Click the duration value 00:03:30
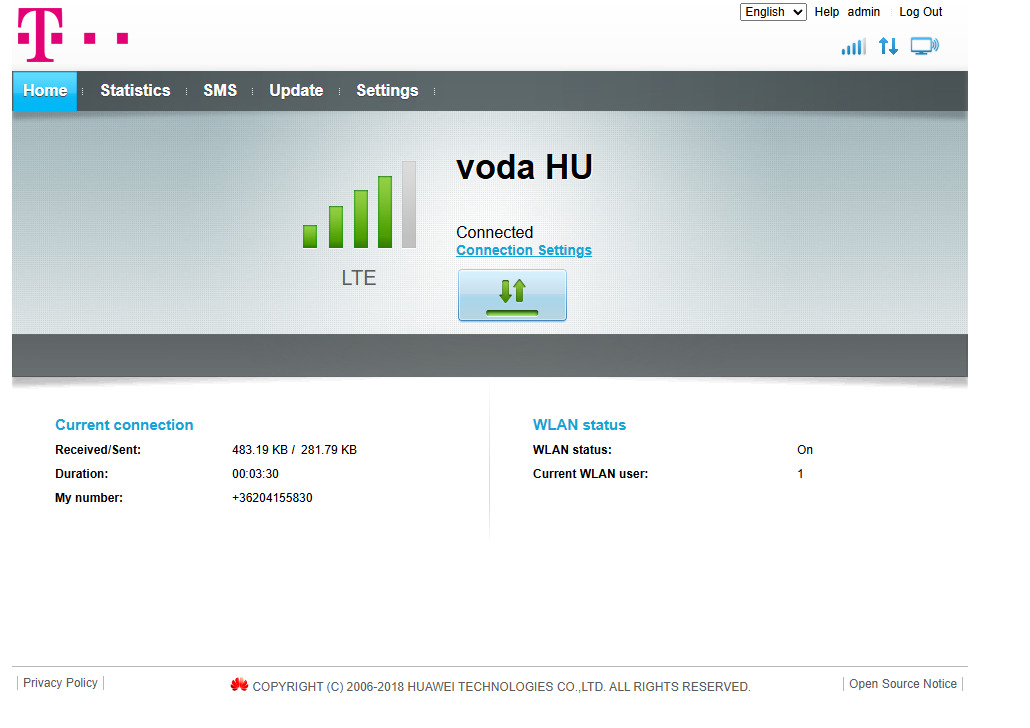Screen dimensions: 1030x728 (x=256, y=474)
